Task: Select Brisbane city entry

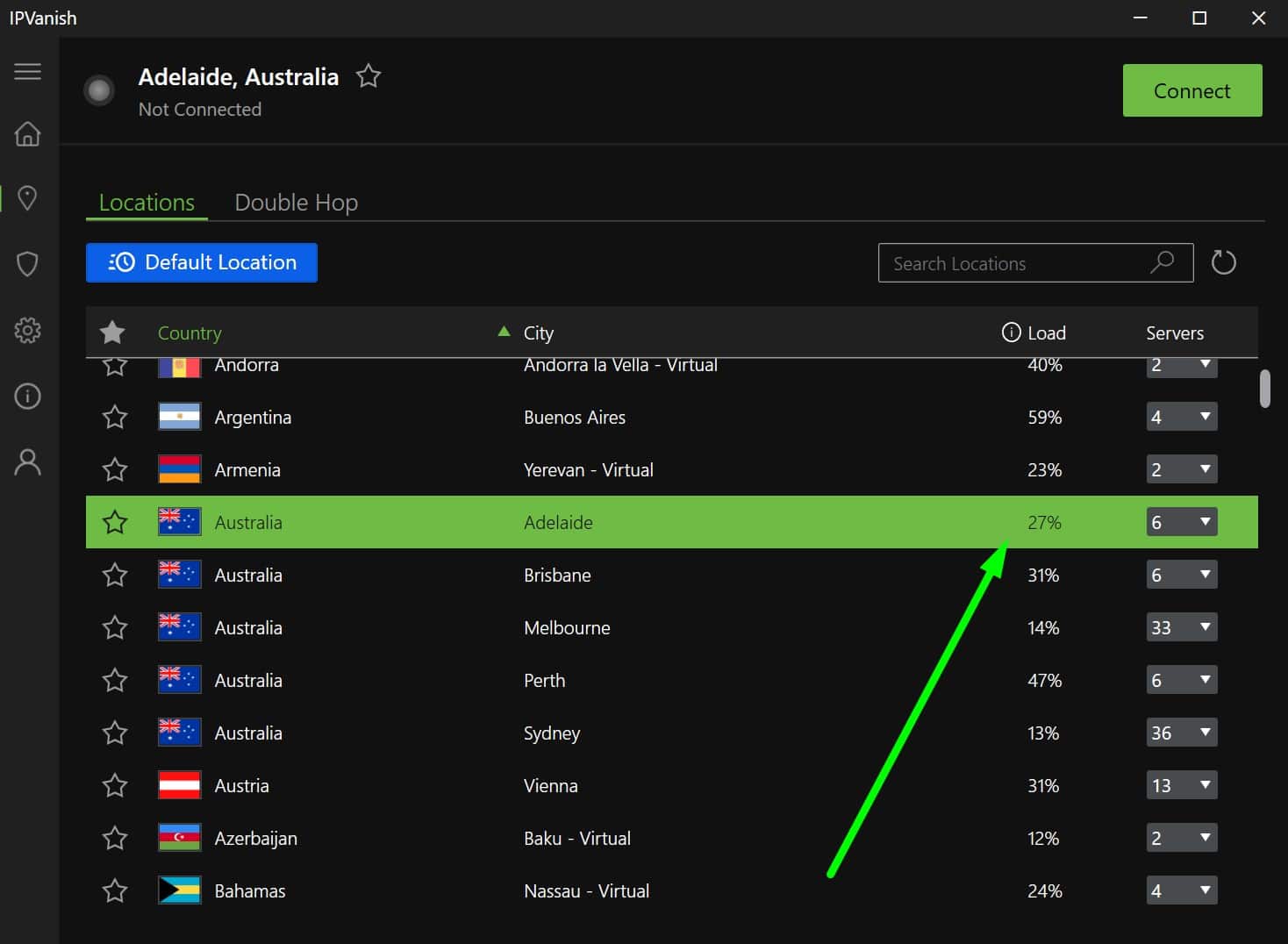Action: (x=557, y=575)
